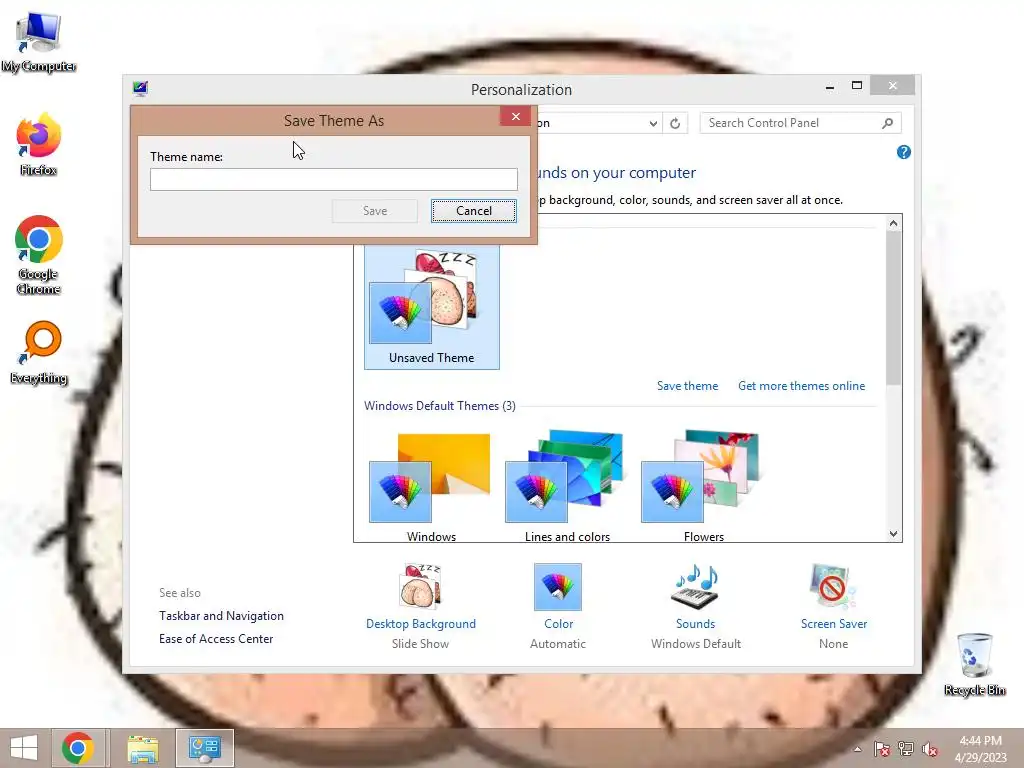Viewport: 1024px width, 768px height.
Task: Open the Sounds settings icon
Action: coord(696,586)
